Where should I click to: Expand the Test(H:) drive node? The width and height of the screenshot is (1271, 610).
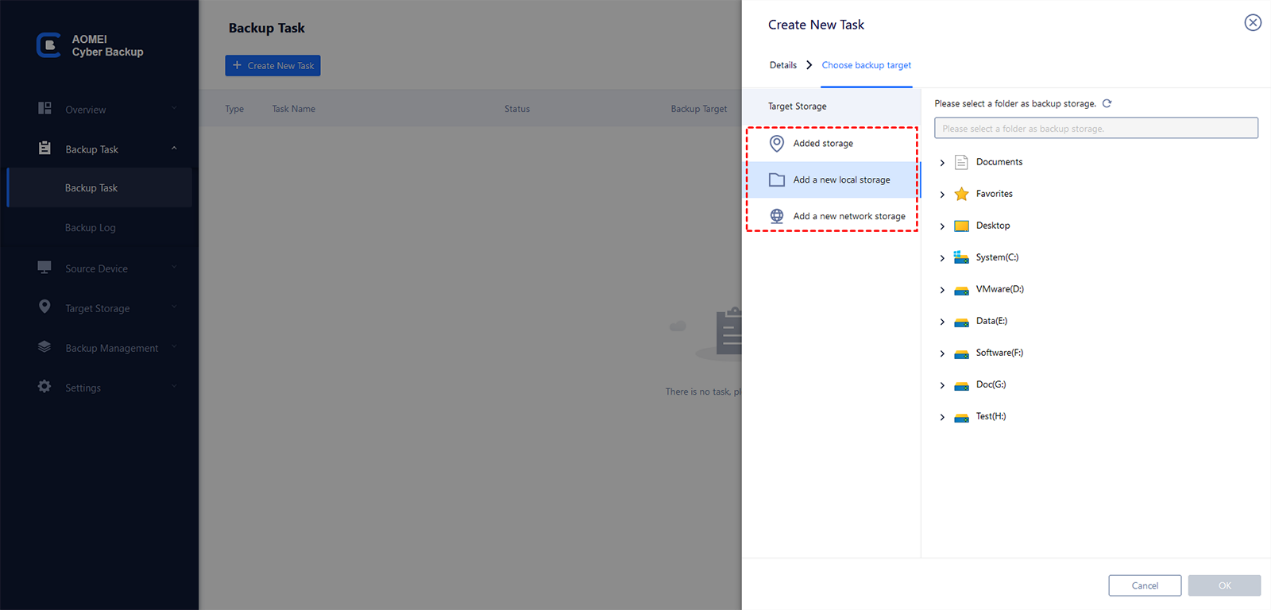coord(942,417)
